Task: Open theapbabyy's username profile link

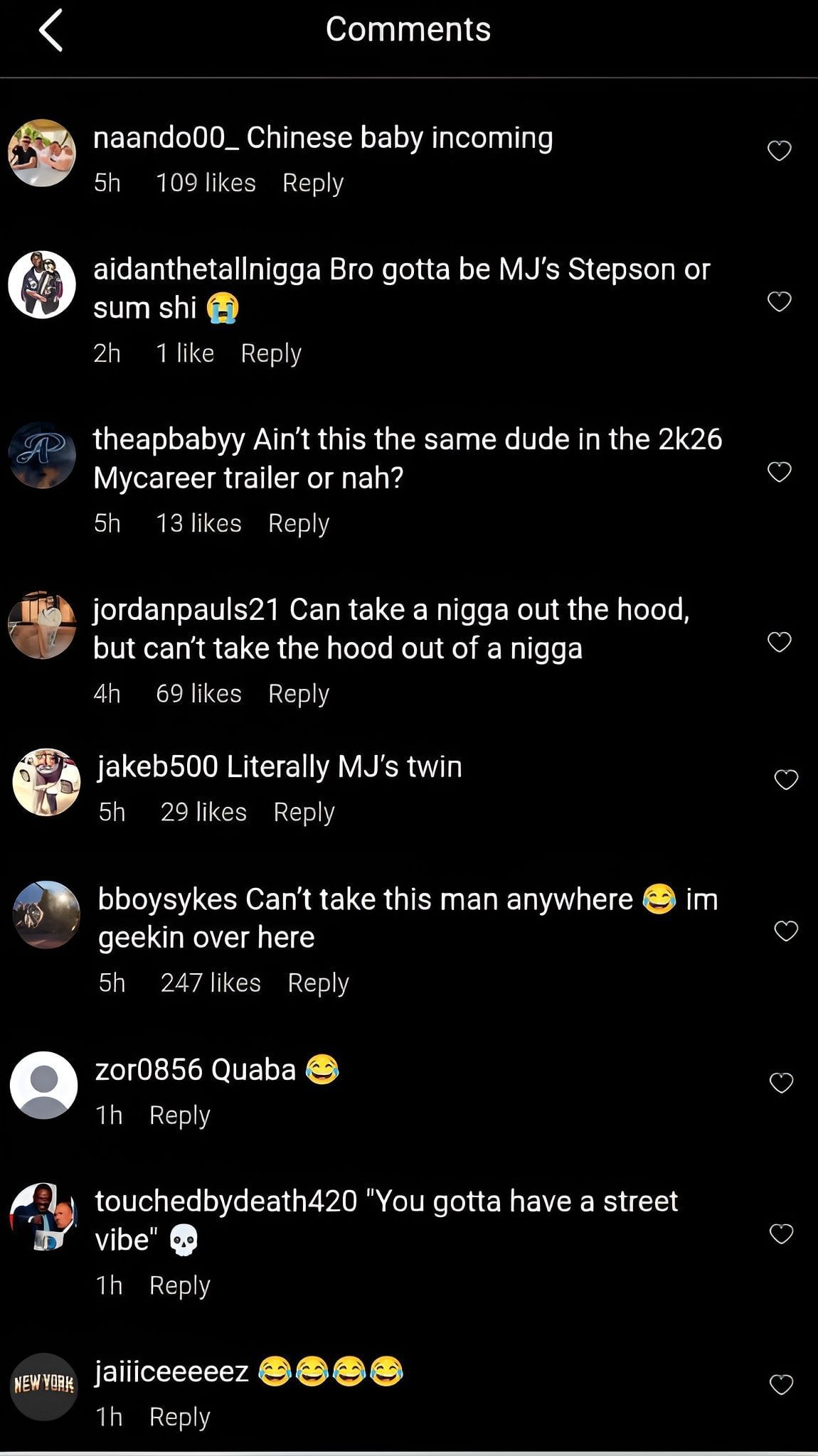Action: pyautogui.click(x=169, y=439)
